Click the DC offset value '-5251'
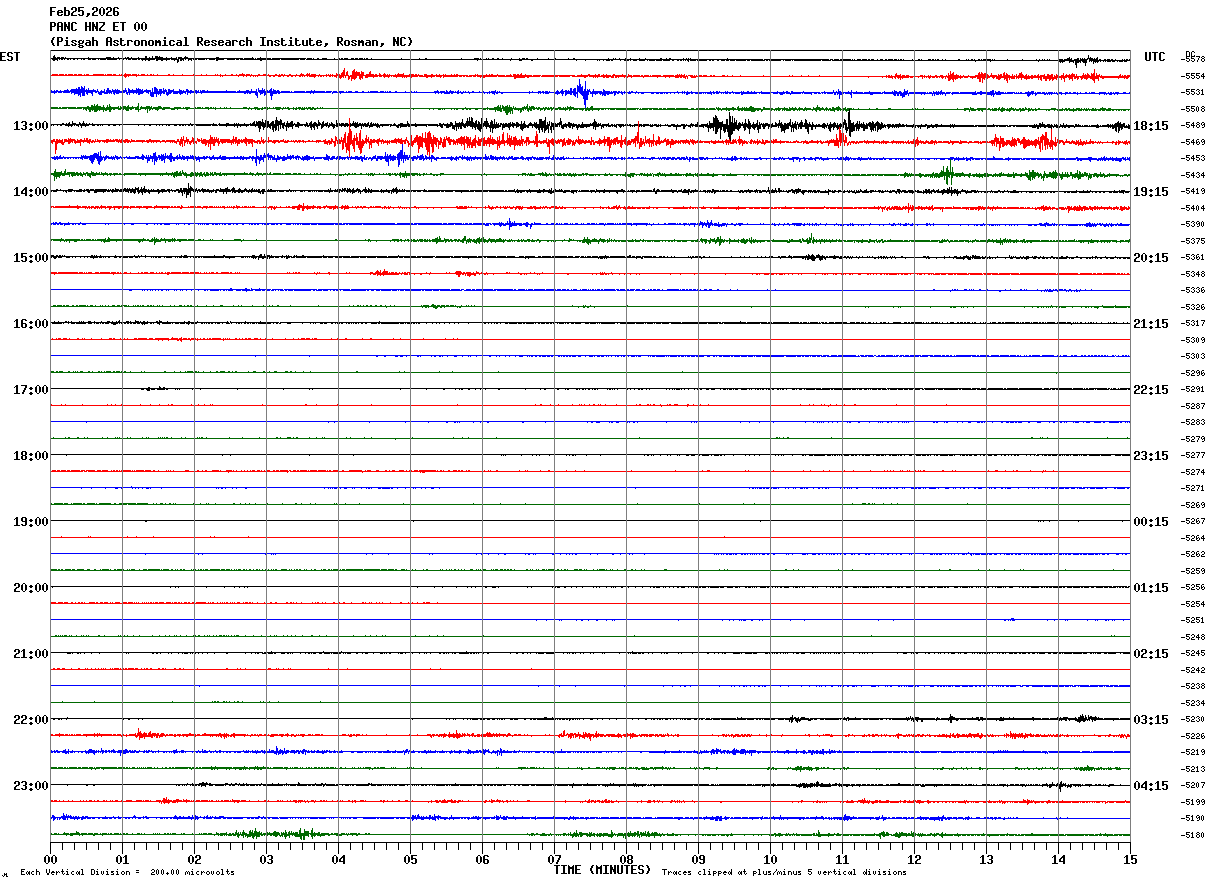1210x886 pixels. coord(1193,620)
